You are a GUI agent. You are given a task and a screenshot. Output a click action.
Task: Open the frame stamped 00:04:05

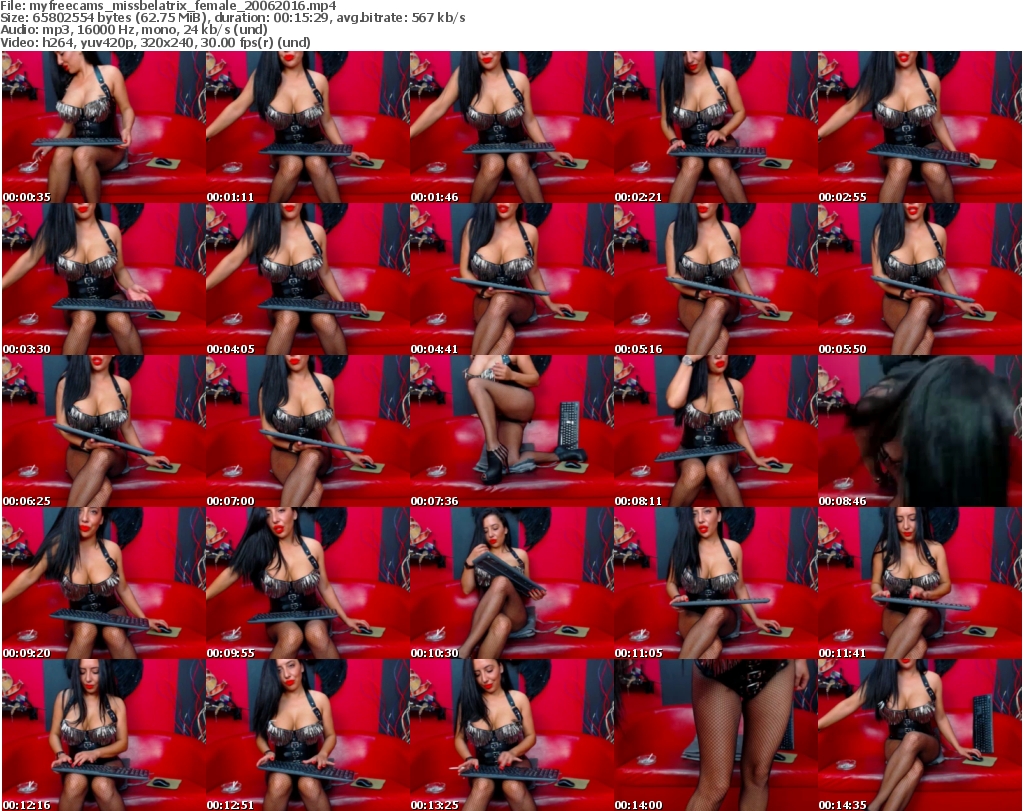pos(308,279)
